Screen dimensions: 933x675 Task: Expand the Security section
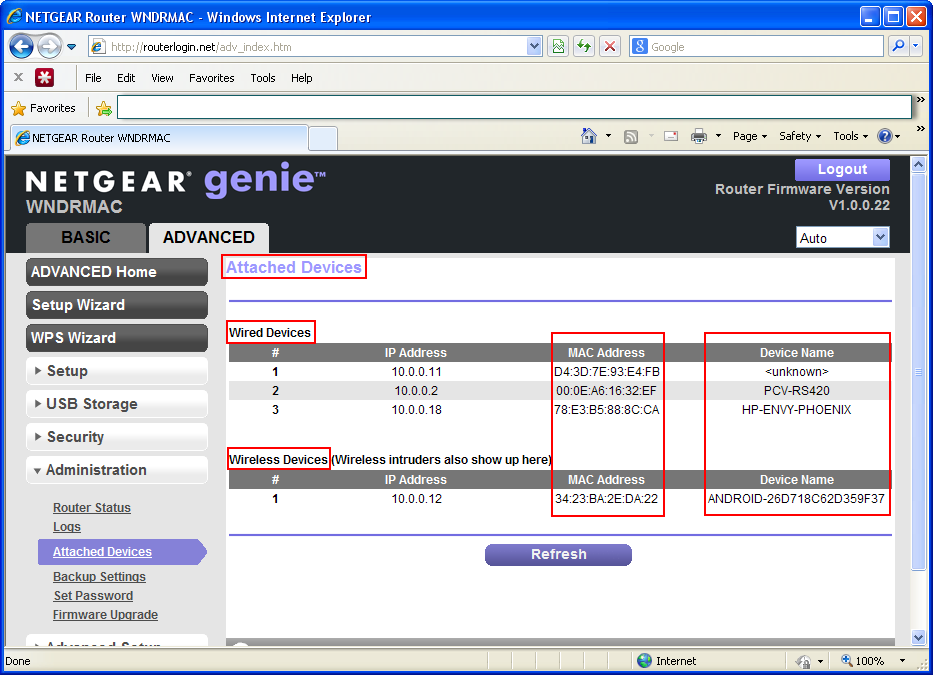[x=117, y=437]
